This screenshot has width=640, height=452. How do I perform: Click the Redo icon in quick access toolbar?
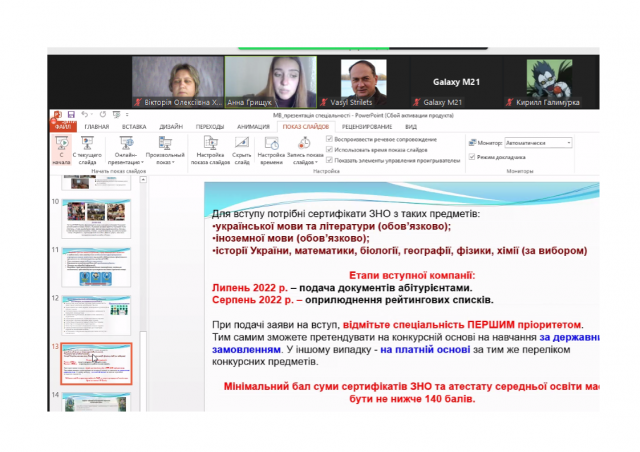pyautogui.click(x=103, y=115)
